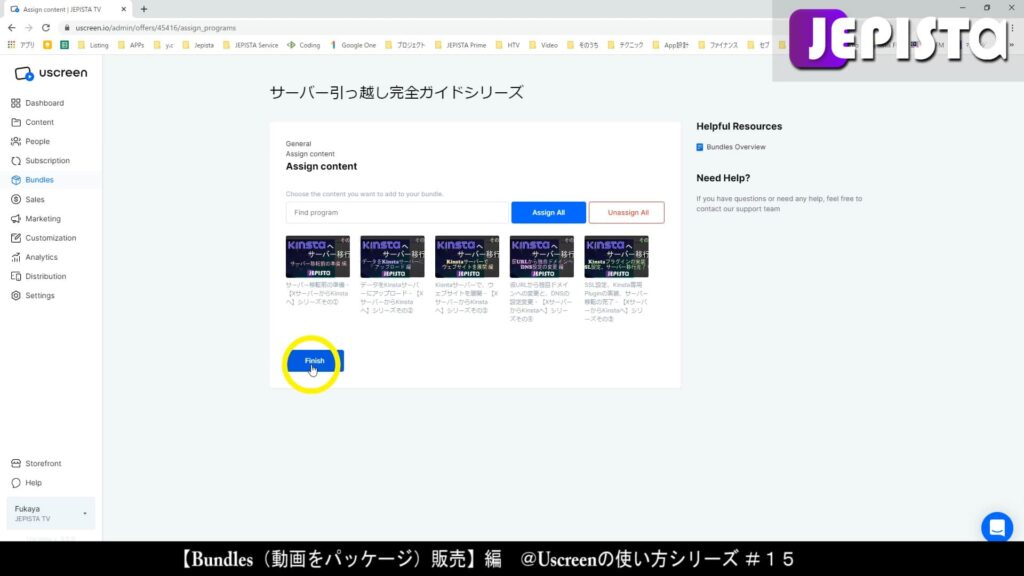Click the Bundles box icon

16,180
